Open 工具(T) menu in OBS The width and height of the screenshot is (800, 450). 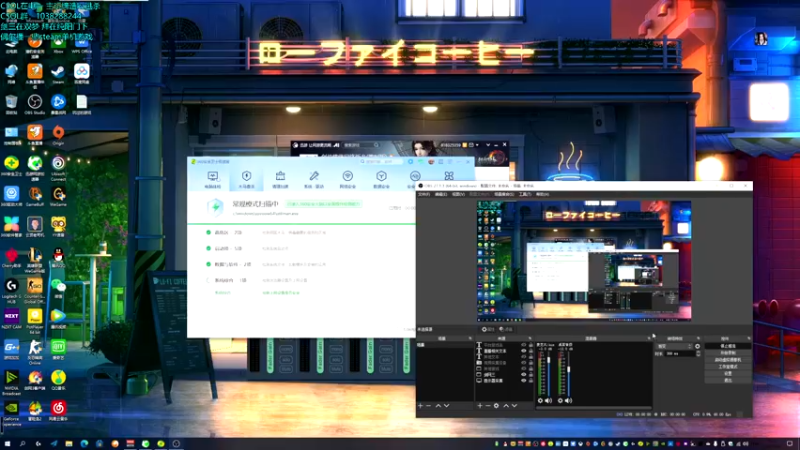[525, 194]
